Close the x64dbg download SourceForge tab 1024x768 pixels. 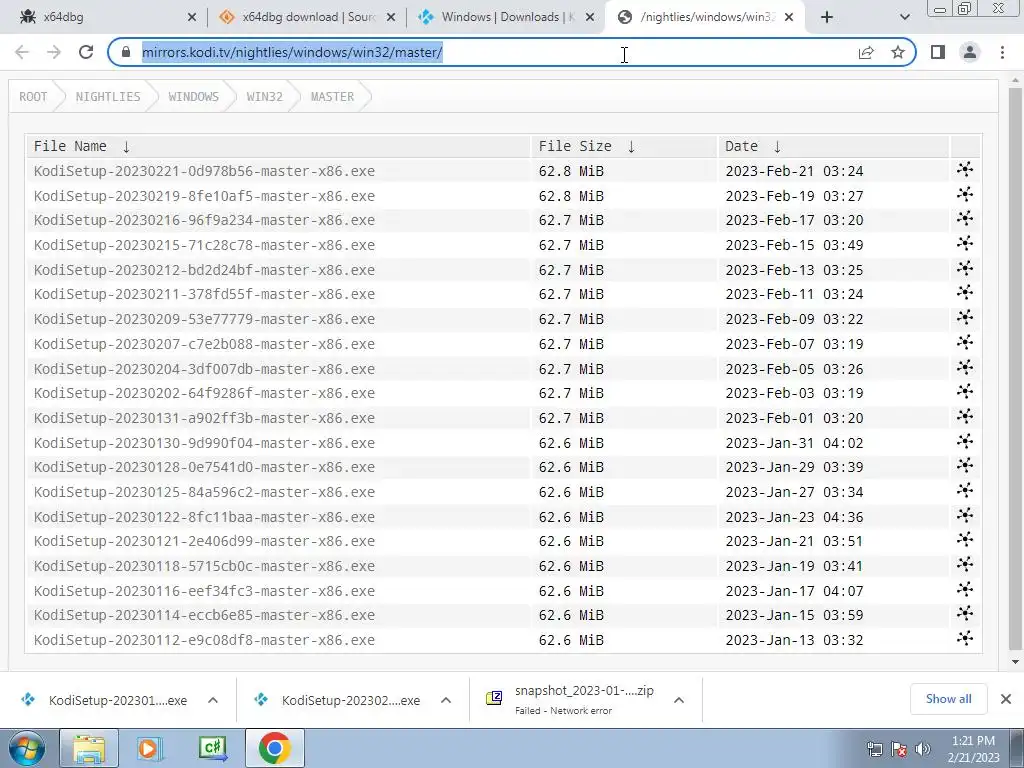391,17
